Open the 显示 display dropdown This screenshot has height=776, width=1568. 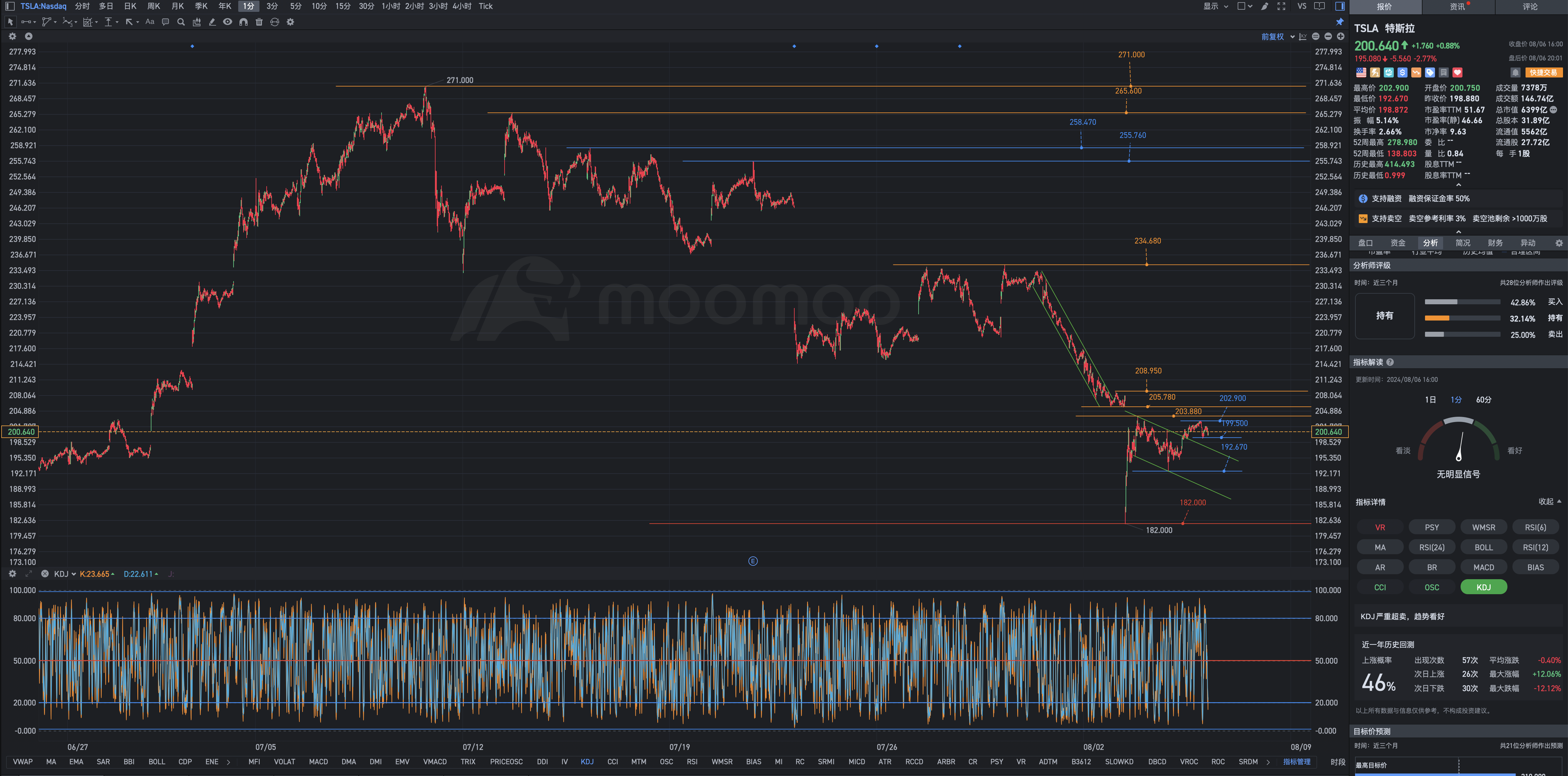click(1215, 6)
